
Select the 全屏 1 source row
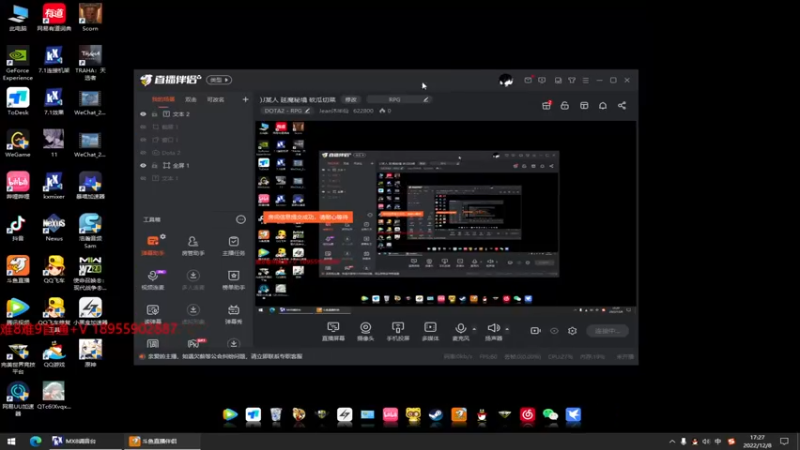(194, 165)
